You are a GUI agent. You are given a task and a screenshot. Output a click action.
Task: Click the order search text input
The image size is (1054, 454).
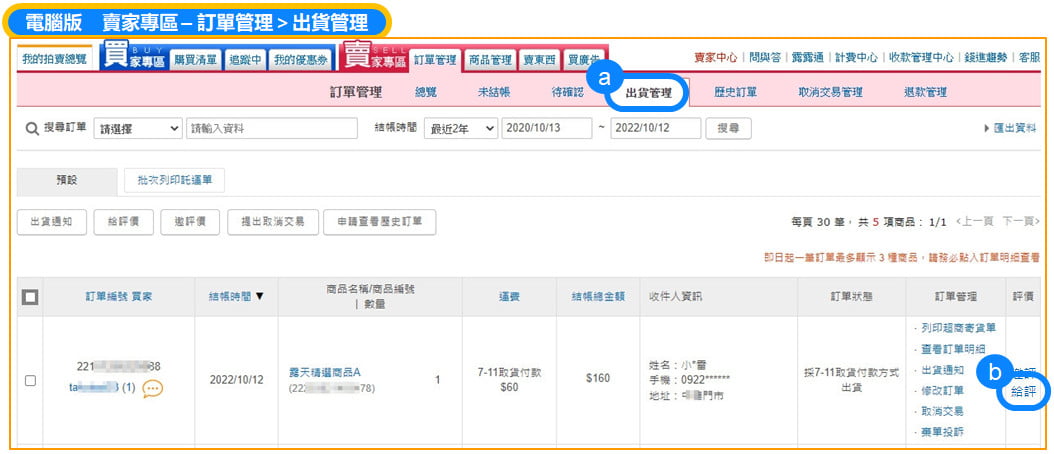point(271,129)
